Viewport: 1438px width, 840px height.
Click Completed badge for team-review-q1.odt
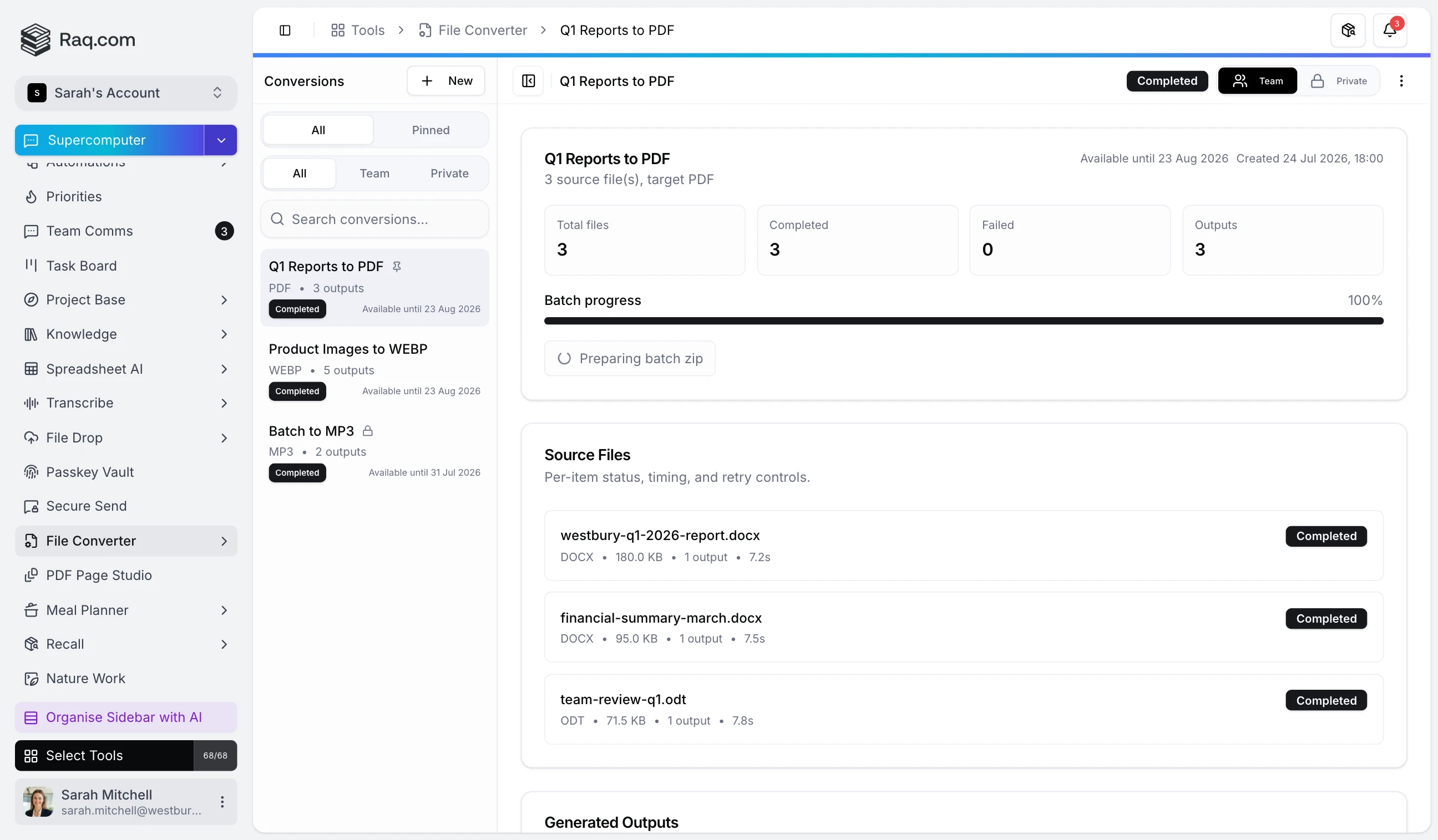pos(1326,701)
